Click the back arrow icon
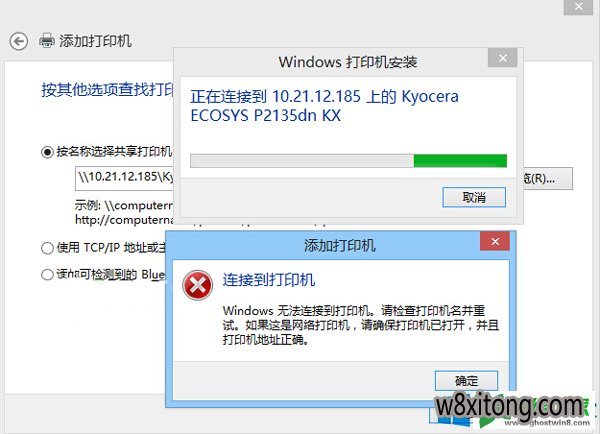The width and height of the screenshot is (600, 434). [18, 41]
